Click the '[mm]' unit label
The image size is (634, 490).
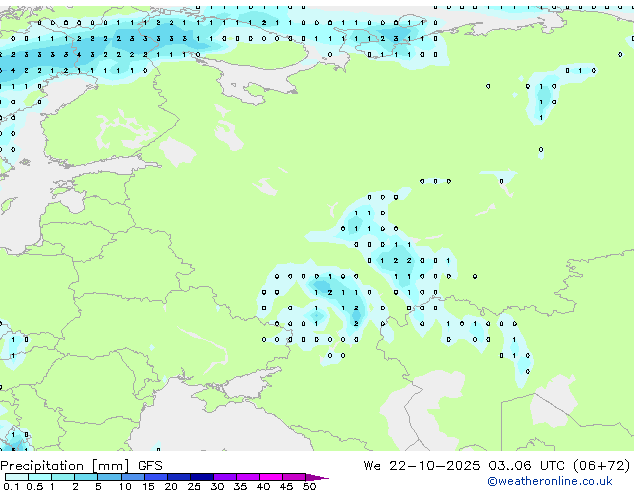click(x=111, y=466)
